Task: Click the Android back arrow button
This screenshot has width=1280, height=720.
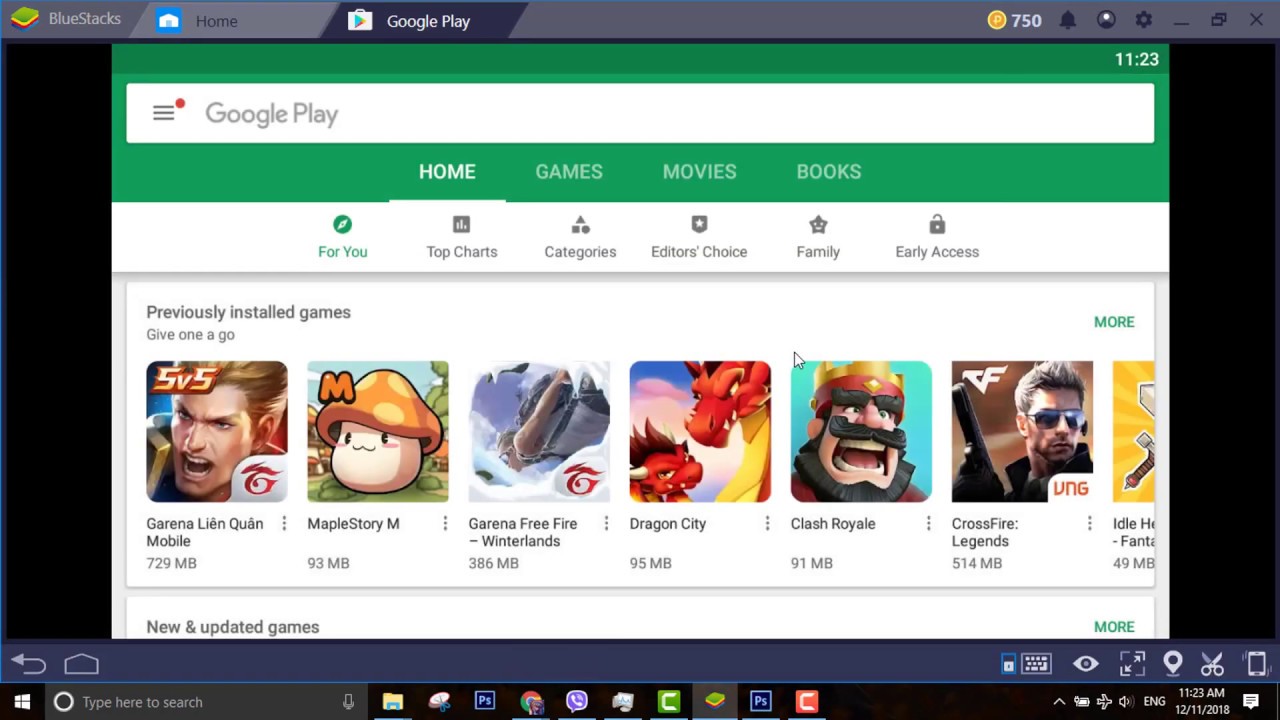Action: 29,664
